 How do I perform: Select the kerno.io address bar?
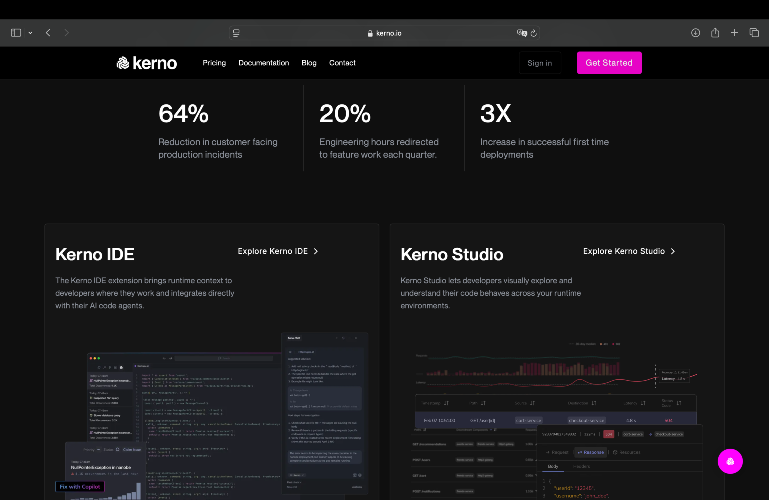click(384, 33)
